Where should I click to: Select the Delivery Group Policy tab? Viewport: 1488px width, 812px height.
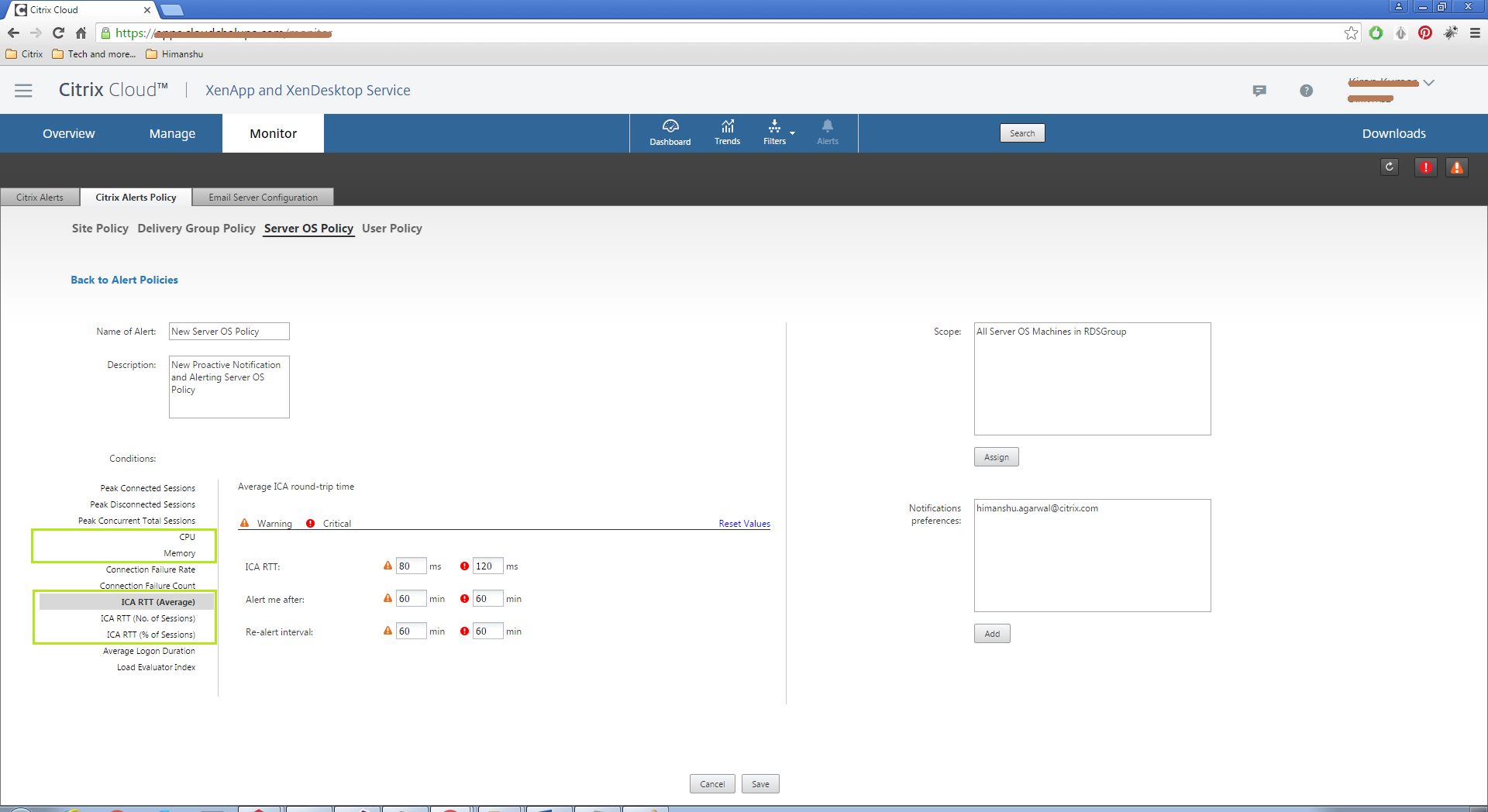pos(196,229)
